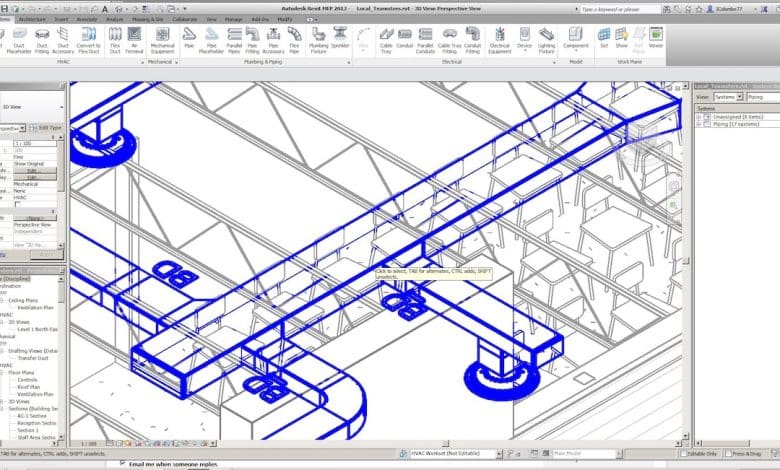
Task: Open HVAC panel dialog launcher arrow
Action: point(143,63)
